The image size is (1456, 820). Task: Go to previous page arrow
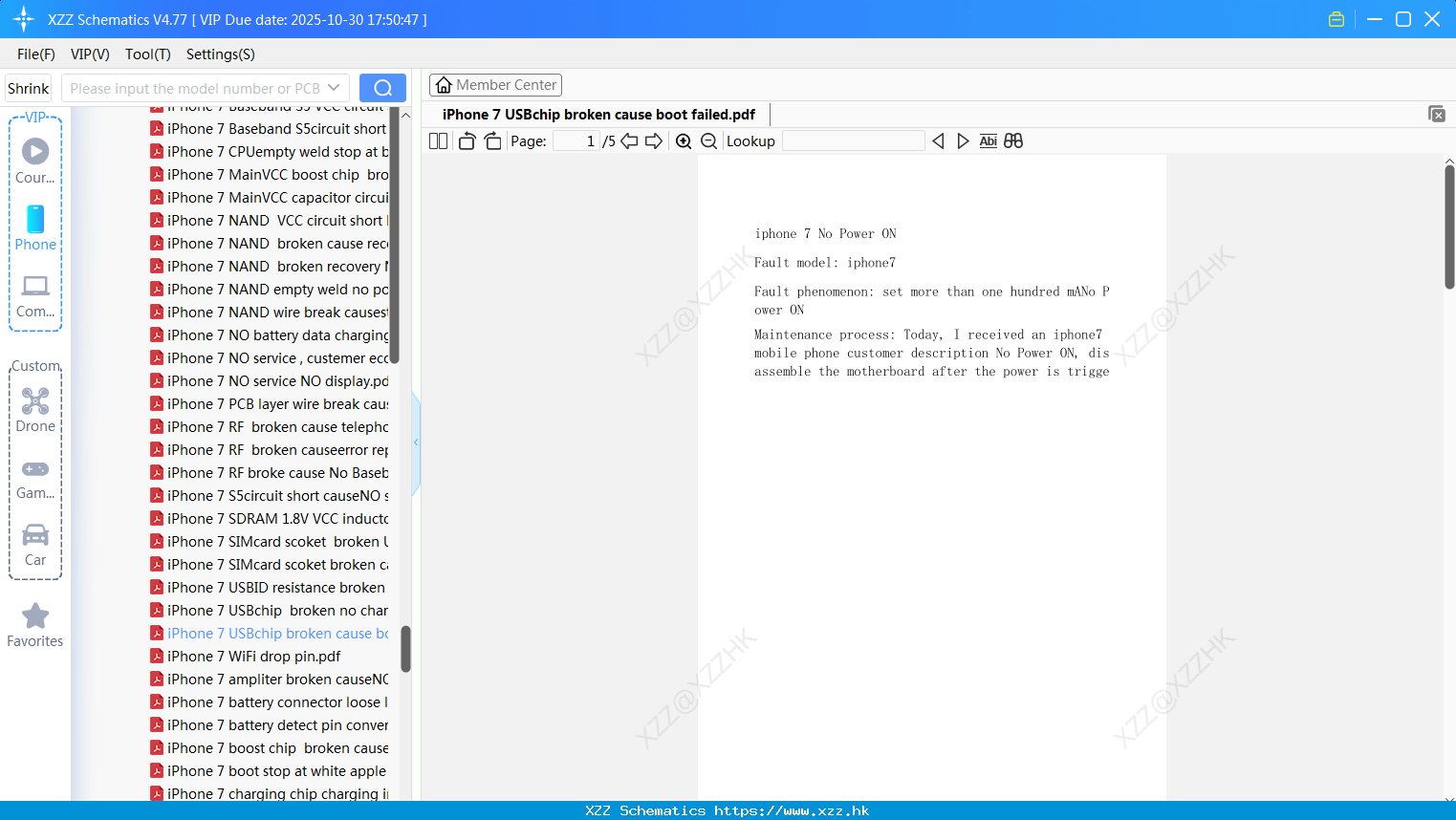629,141
